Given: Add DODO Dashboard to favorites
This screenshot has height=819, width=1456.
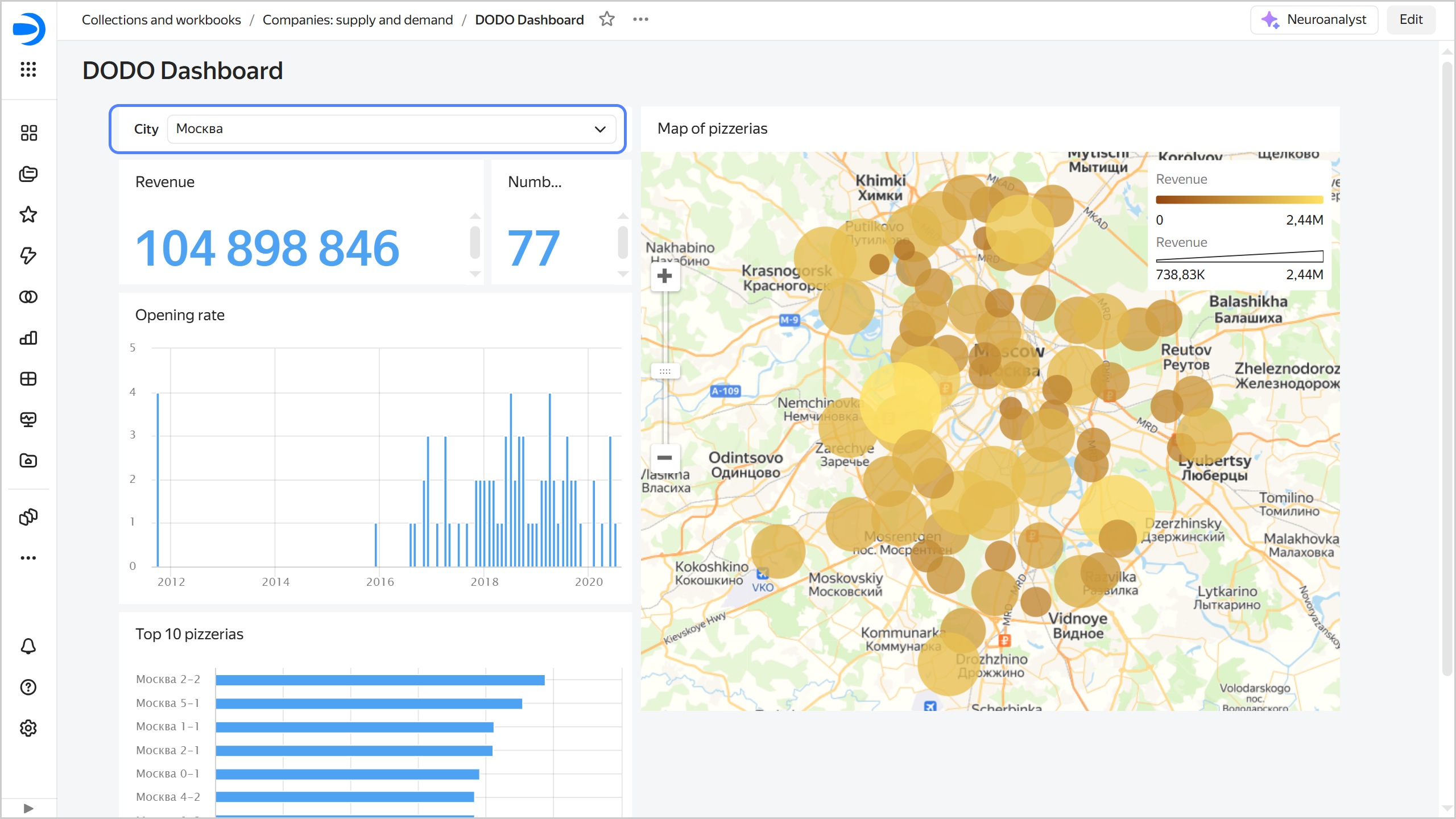Looking at the screenshot, I should point(607,19).
